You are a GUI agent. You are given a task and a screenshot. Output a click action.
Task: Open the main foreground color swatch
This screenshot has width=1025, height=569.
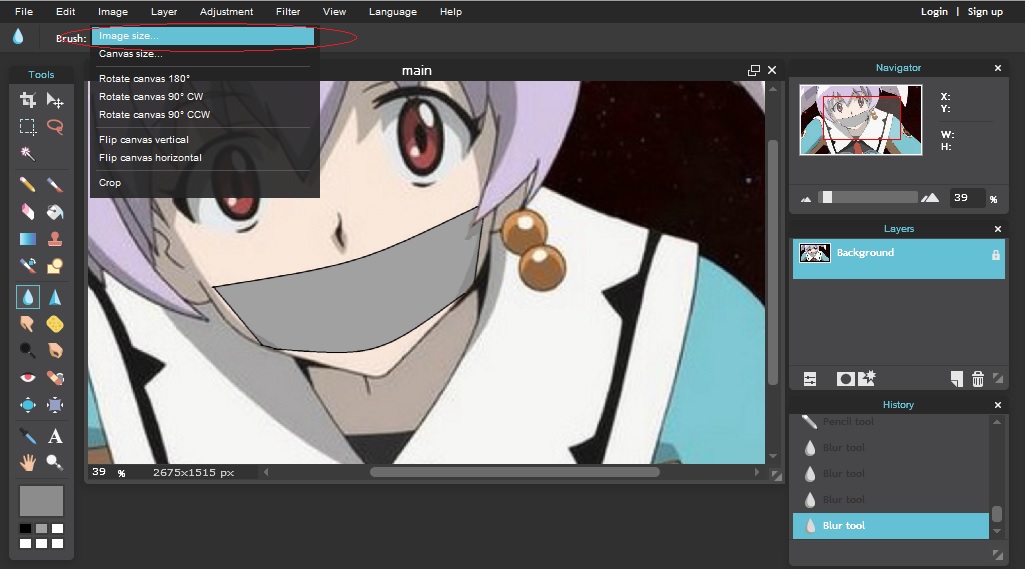tap(41, 501)
